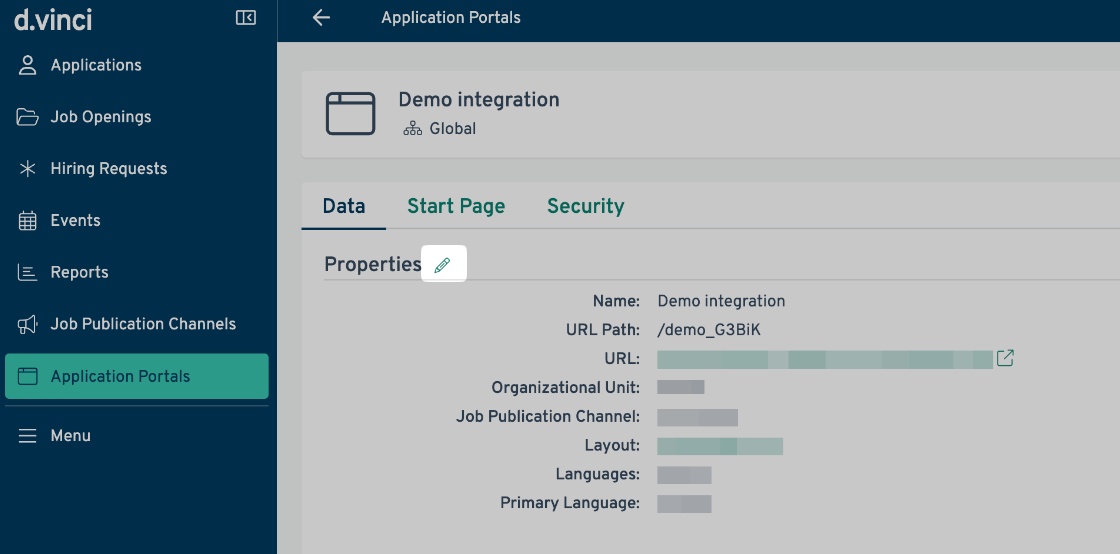Screen dimensions: 1120x554
Task: Collapse the sidebar using the panel toggle icon
Action: pos(246,18)
